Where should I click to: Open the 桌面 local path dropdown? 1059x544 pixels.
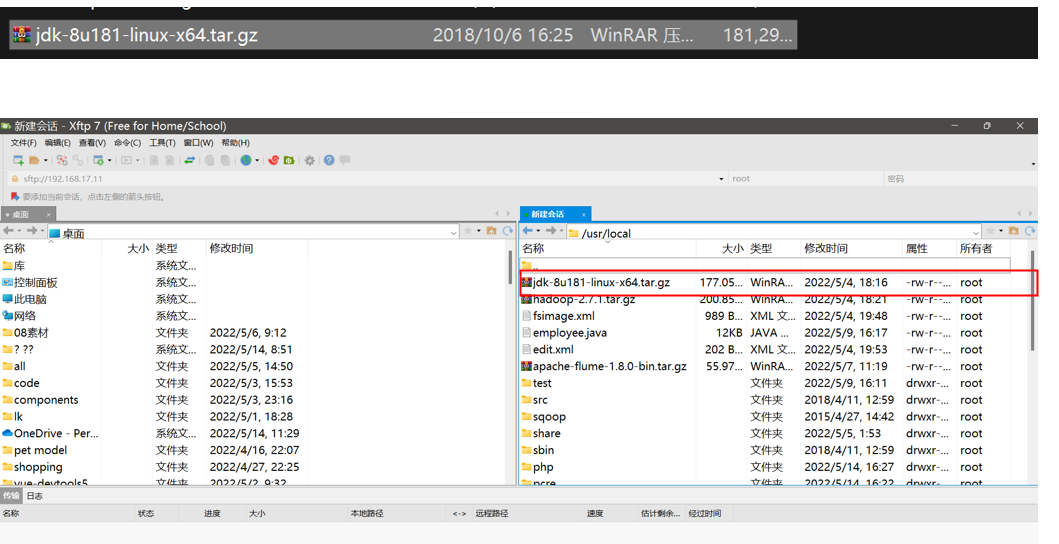[x=453, y=232]
